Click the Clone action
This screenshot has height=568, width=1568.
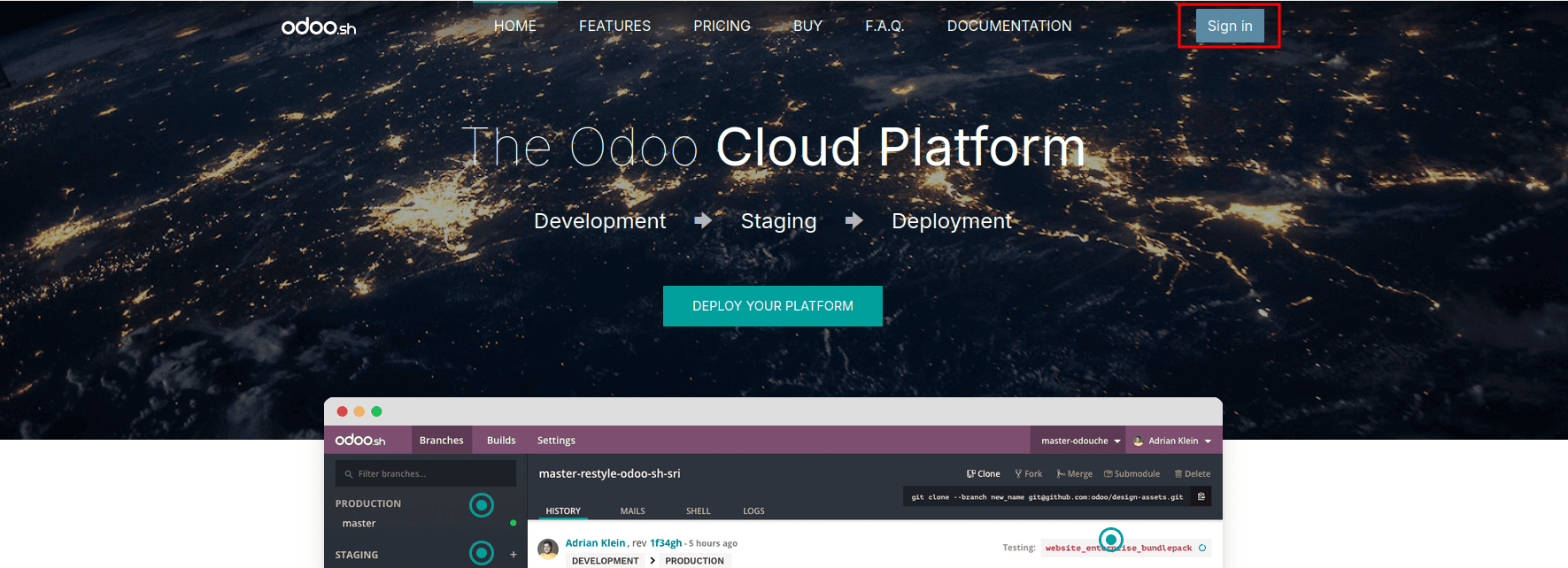click(x=984, y=473)
